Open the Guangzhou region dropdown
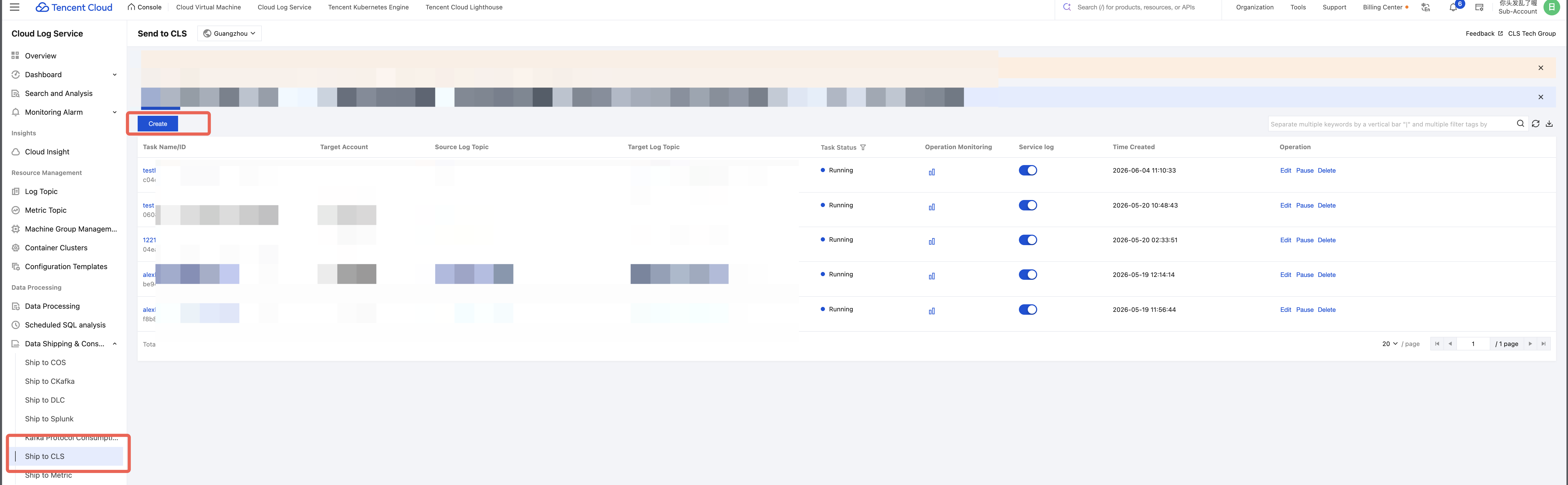 (x=229, y=33)
